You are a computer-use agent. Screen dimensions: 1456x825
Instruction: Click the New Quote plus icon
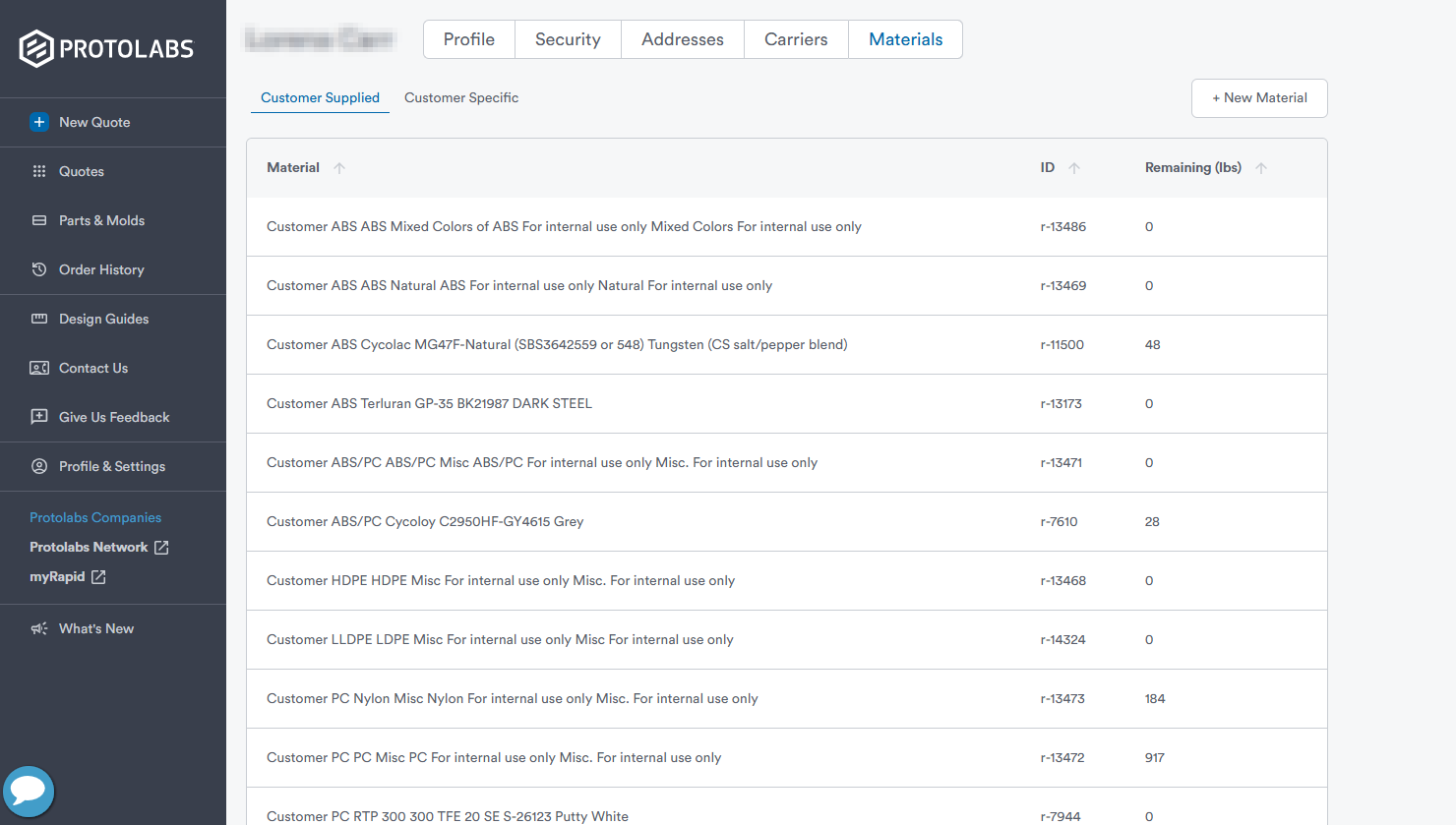[x=39, y=122]
